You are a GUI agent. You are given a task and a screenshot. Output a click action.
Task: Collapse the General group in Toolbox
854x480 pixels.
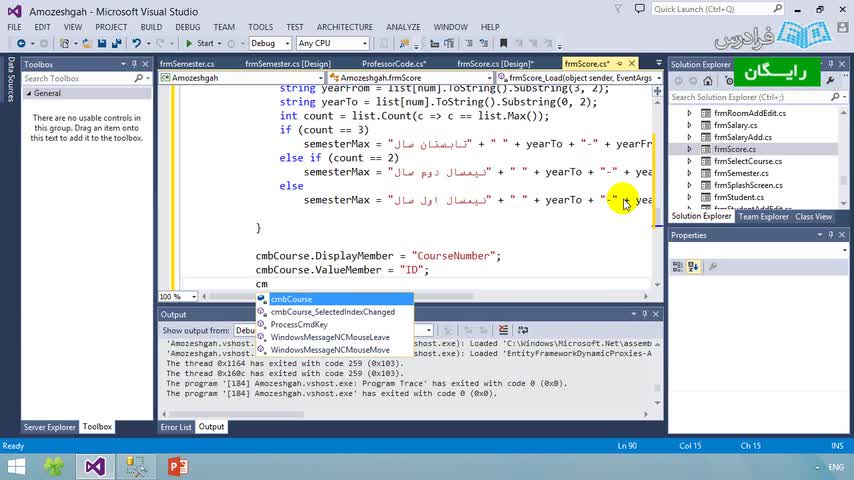[29, 93]
